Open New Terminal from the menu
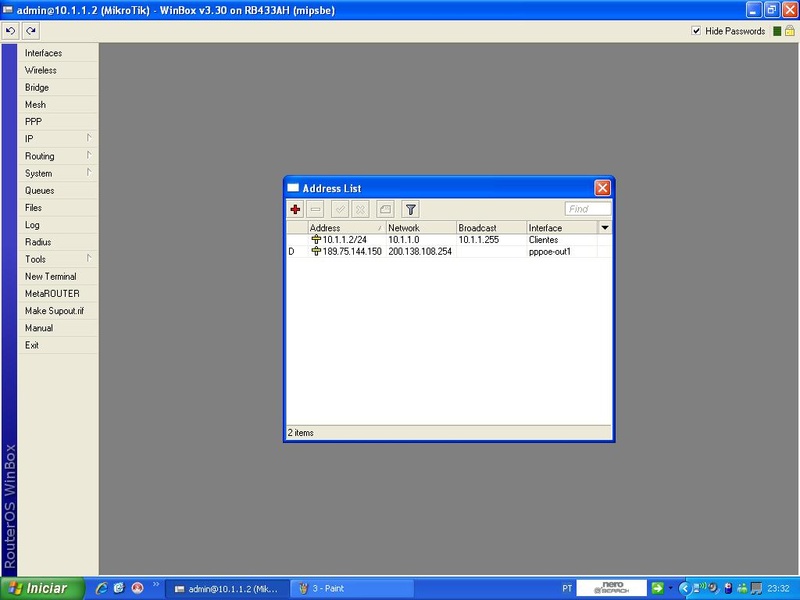Screen dimensions: 800x600 58,276
